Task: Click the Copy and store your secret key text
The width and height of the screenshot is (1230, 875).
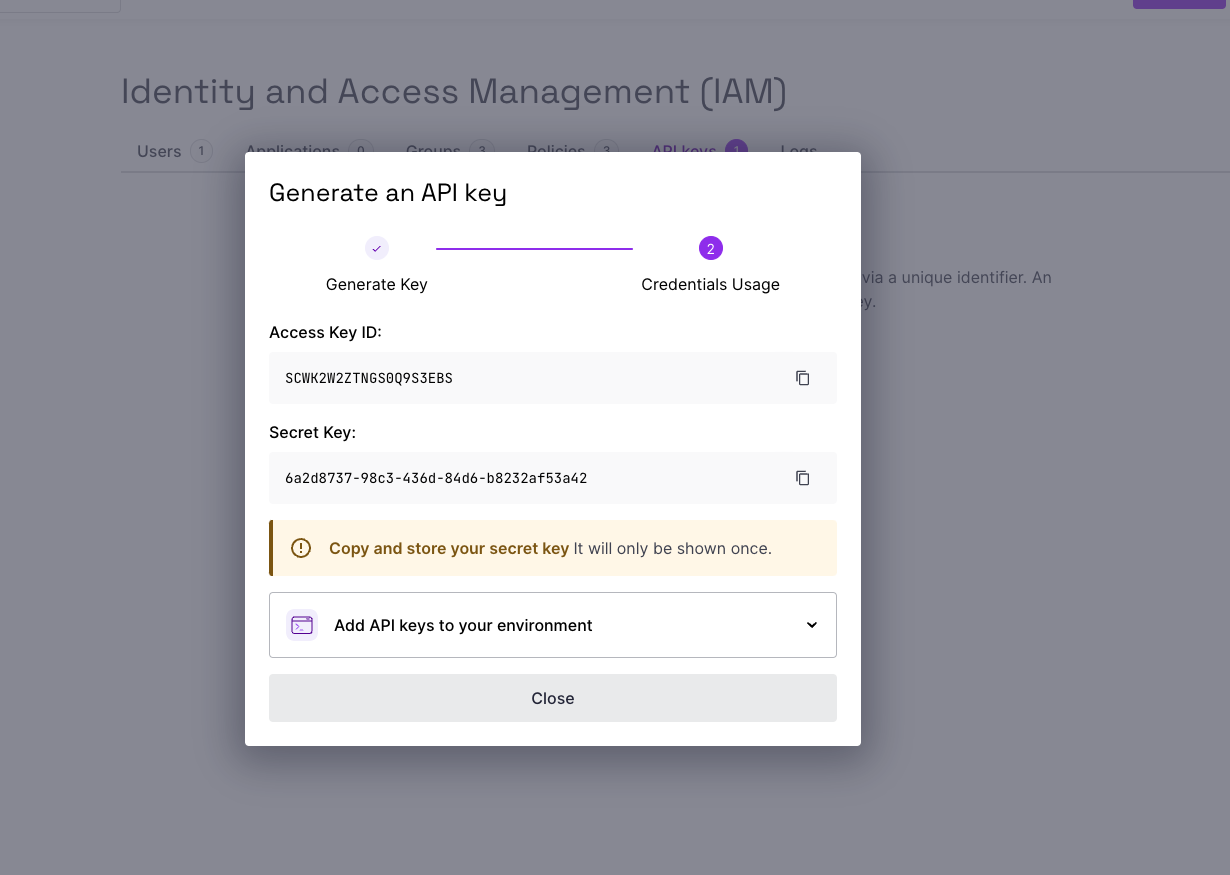Action: pyautogui.click(x=449, y=548)
